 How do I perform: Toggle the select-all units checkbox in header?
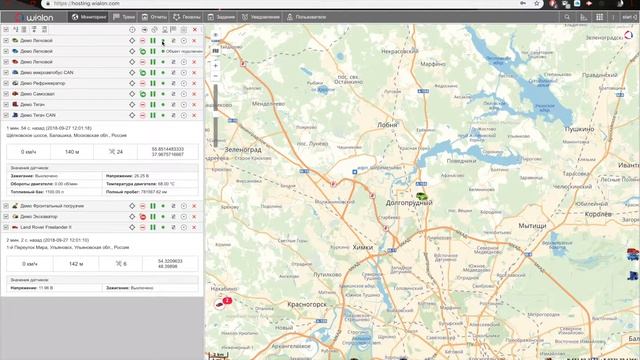click(x=6, y=29)
